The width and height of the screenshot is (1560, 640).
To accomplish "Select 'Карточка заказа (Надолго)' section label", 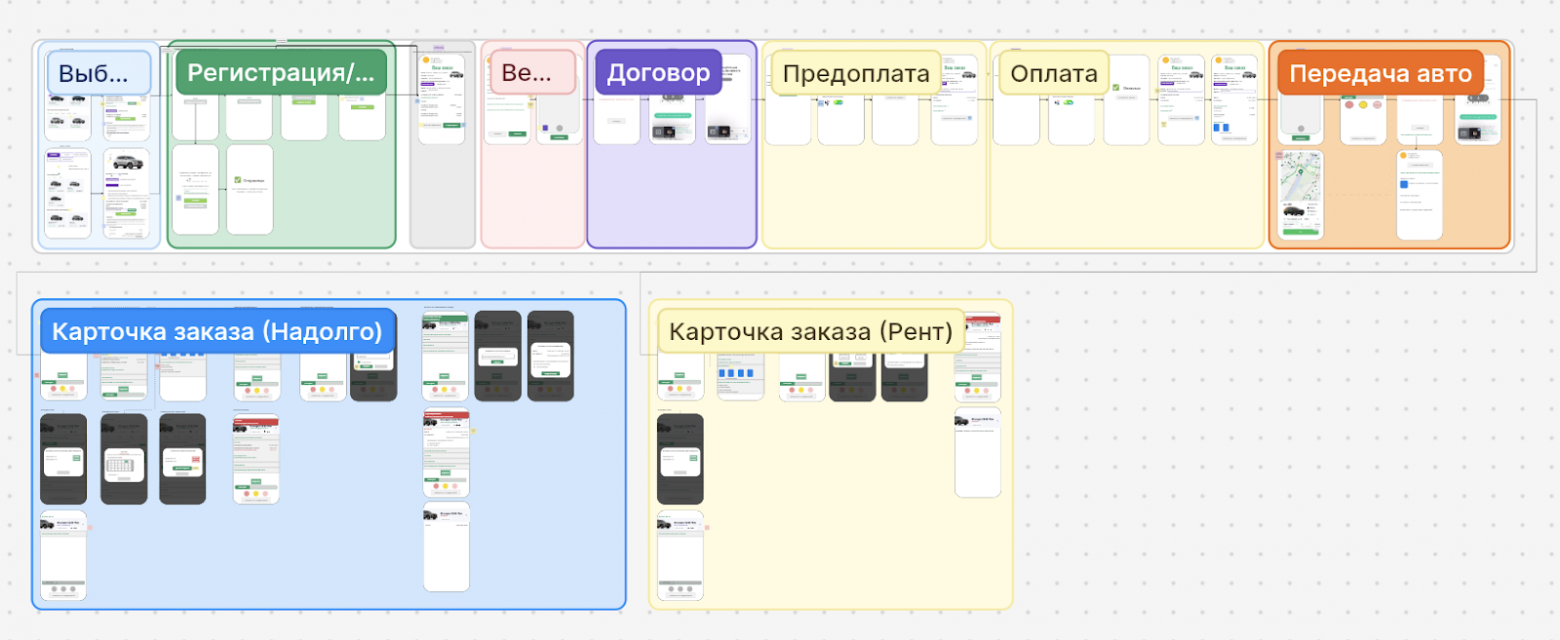I will 218,331.
